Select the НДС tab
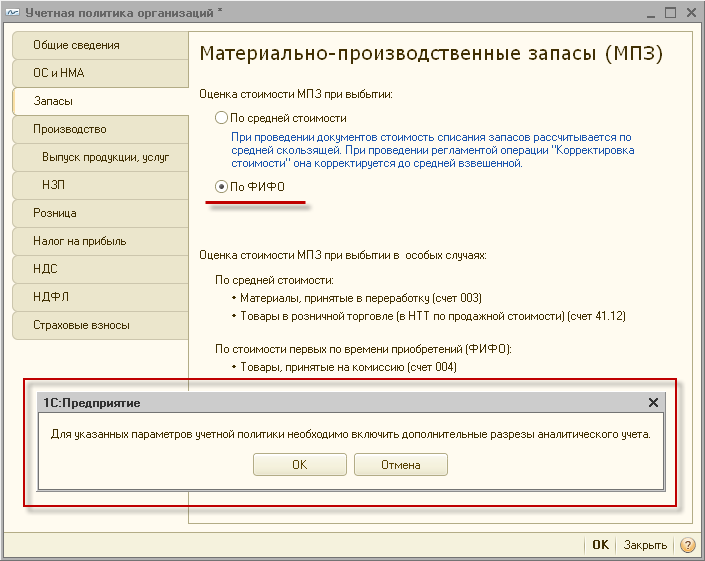 pyautogui.click(x=100, y=269)
